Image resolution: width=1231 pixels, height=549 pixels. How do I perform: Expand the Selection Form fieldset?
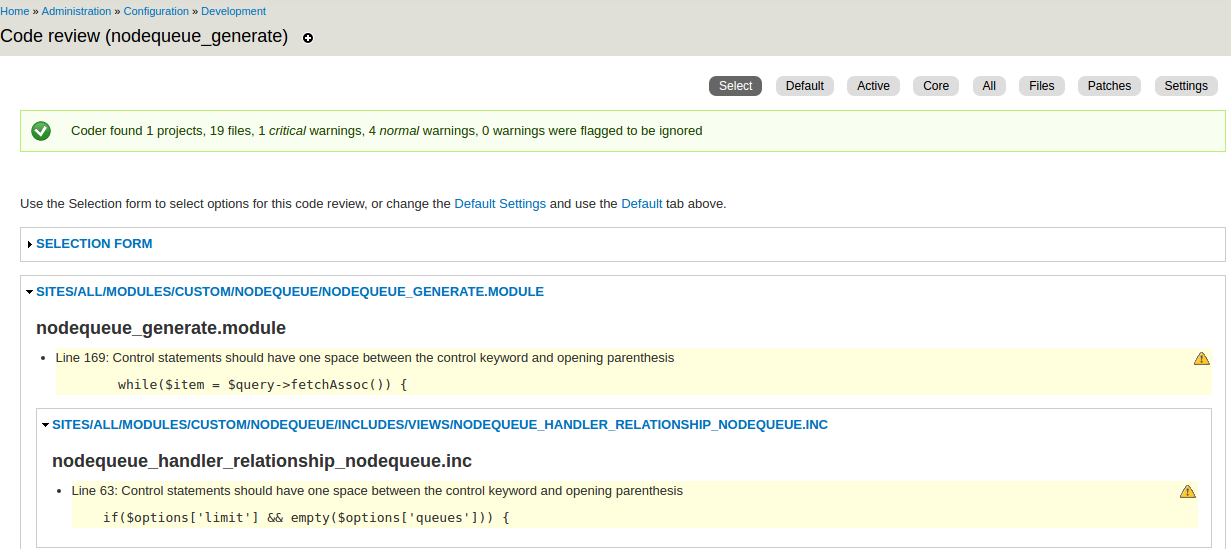[94, 244]
